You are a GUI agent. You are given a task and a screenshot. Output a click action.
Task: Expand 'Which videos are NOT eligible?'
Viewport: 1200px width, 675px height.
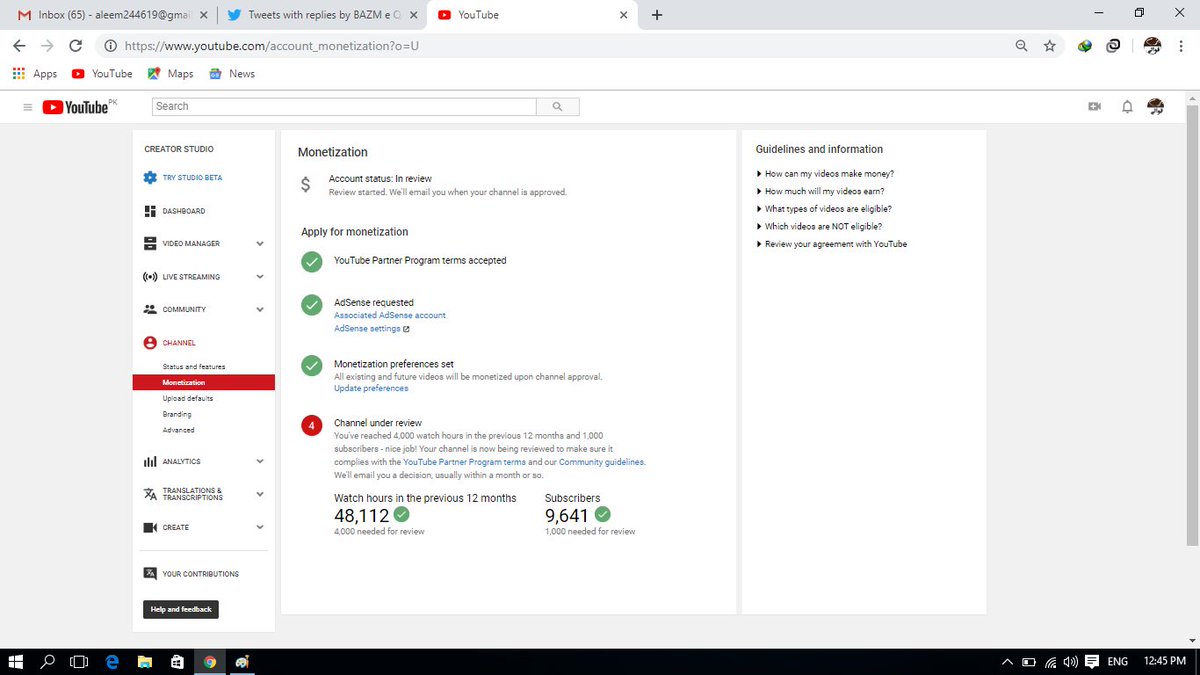(x=819, y=226)
